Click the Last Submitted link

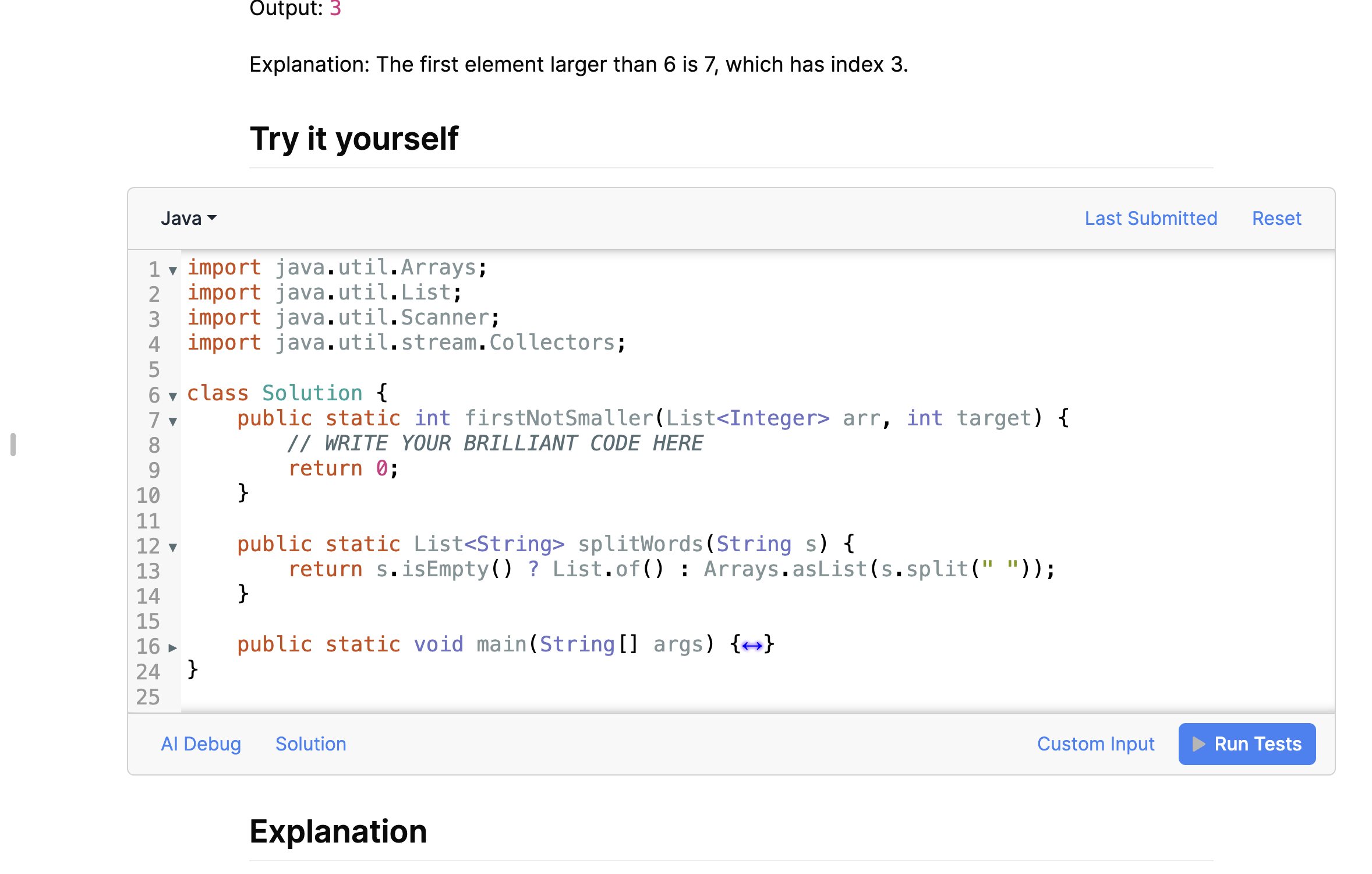[1150, 218]
